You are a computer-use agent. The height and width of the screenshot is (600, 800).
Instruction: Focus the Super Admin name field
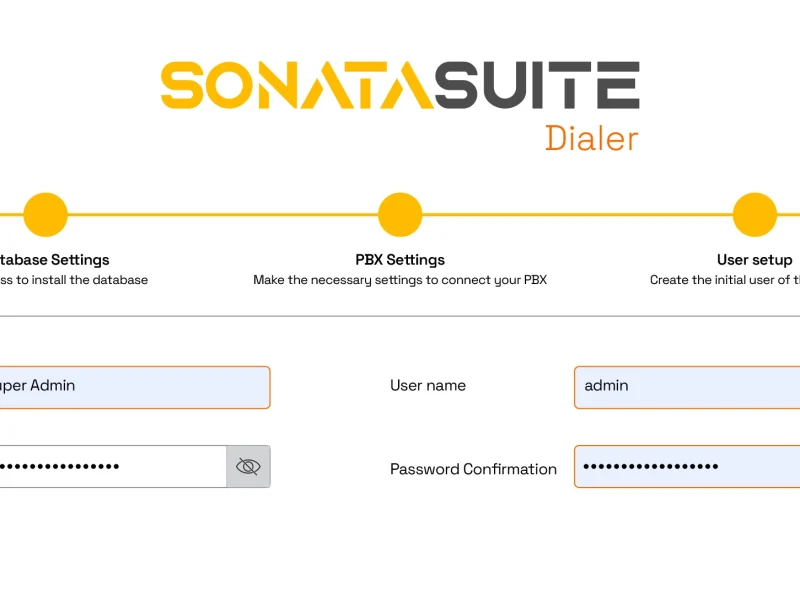[x=135, y=387]
